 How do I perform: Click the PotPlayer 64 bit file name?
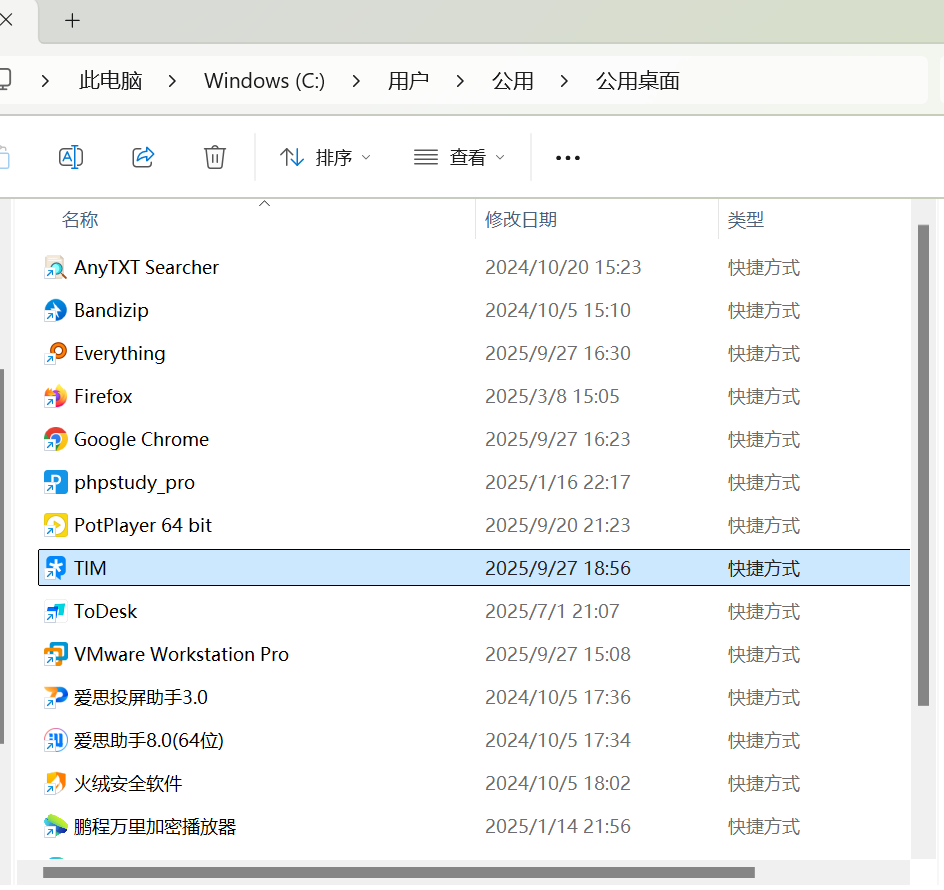pos(143,526)
